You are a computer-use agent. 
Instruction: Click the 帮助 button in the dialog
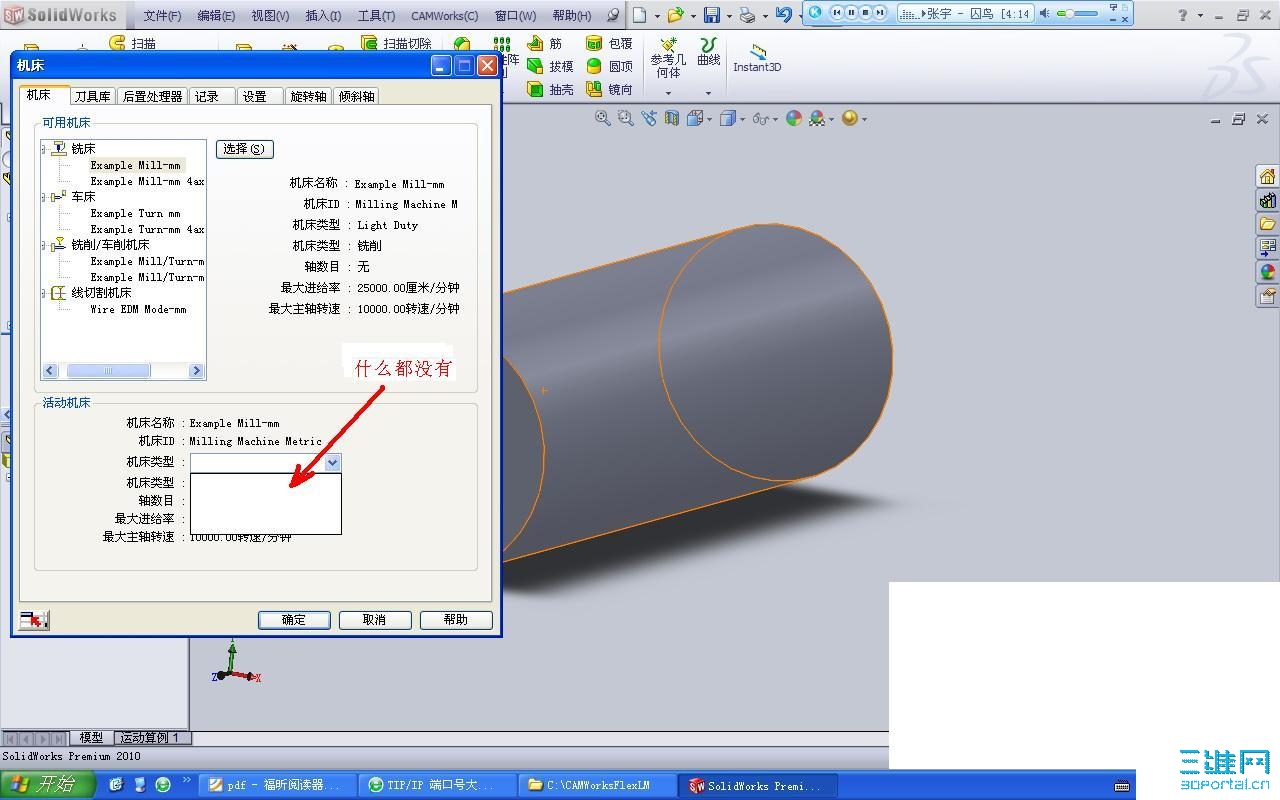(x=456, y=620)
